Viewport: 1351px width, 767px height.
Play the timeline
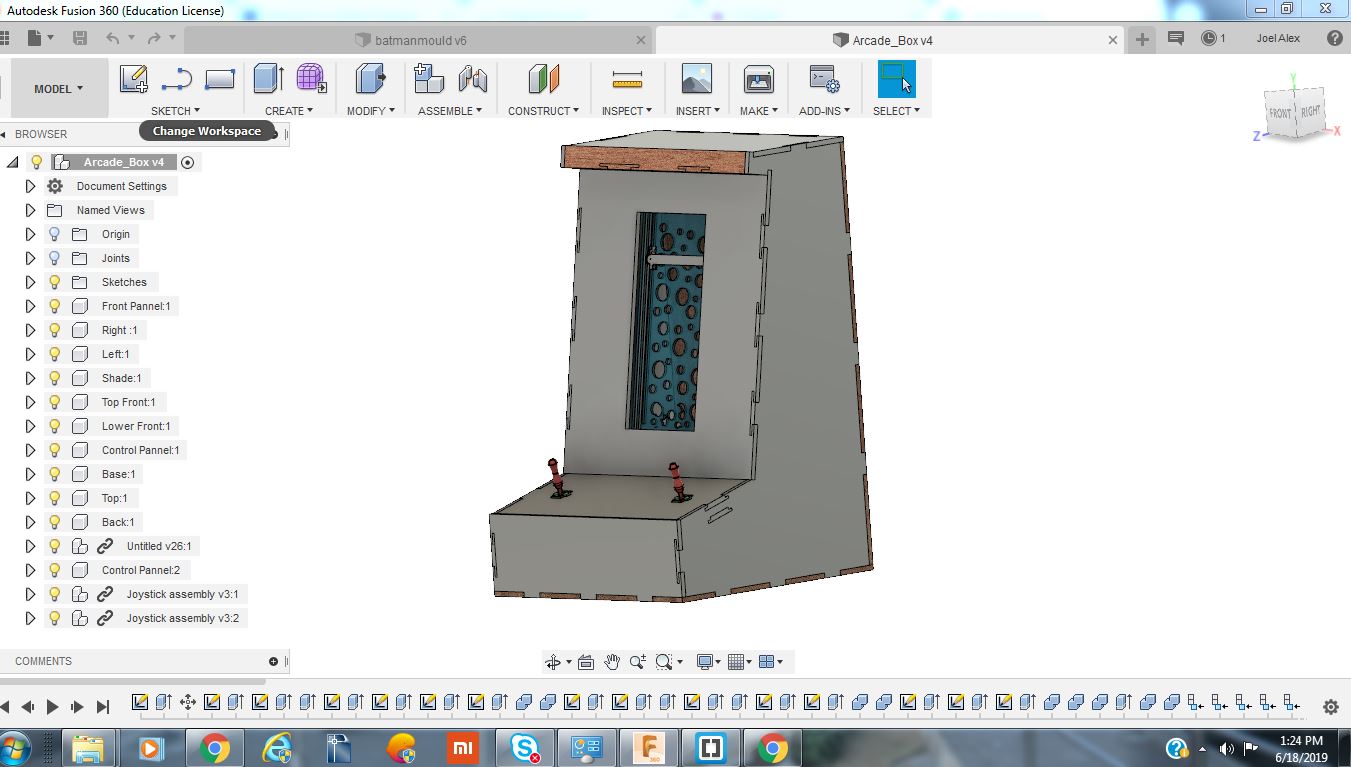(x=53, y=707)
